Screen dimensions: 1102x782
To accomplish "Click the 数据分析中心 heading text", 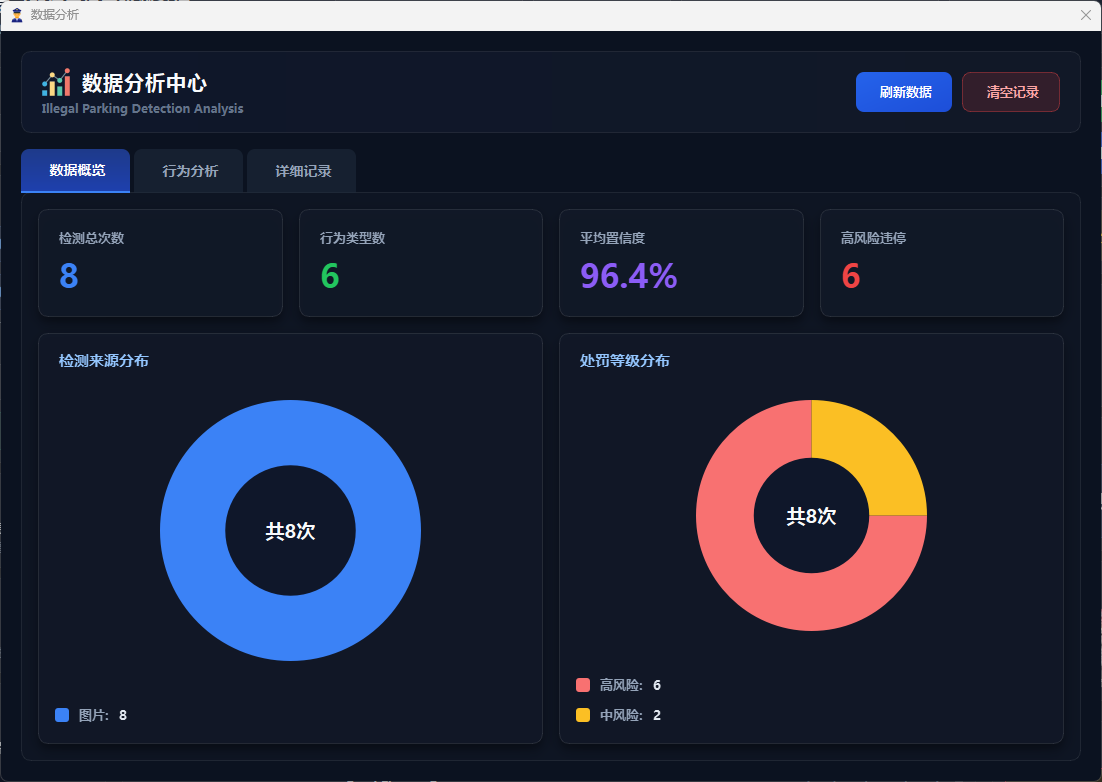I will (144, 83).
